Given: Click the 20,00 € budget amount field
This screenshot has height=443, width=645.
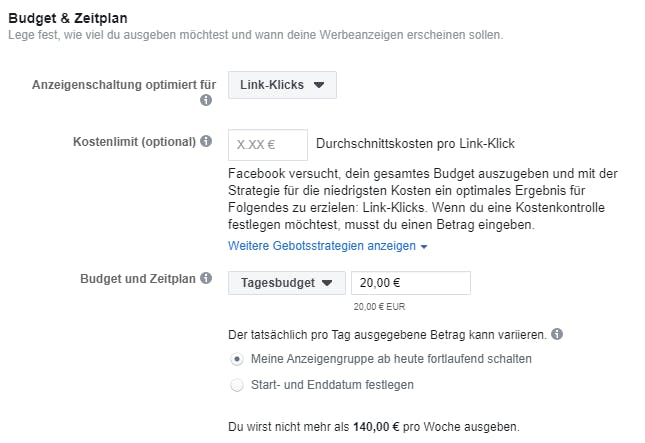Looking at the screenshot, I should point(412,283).
